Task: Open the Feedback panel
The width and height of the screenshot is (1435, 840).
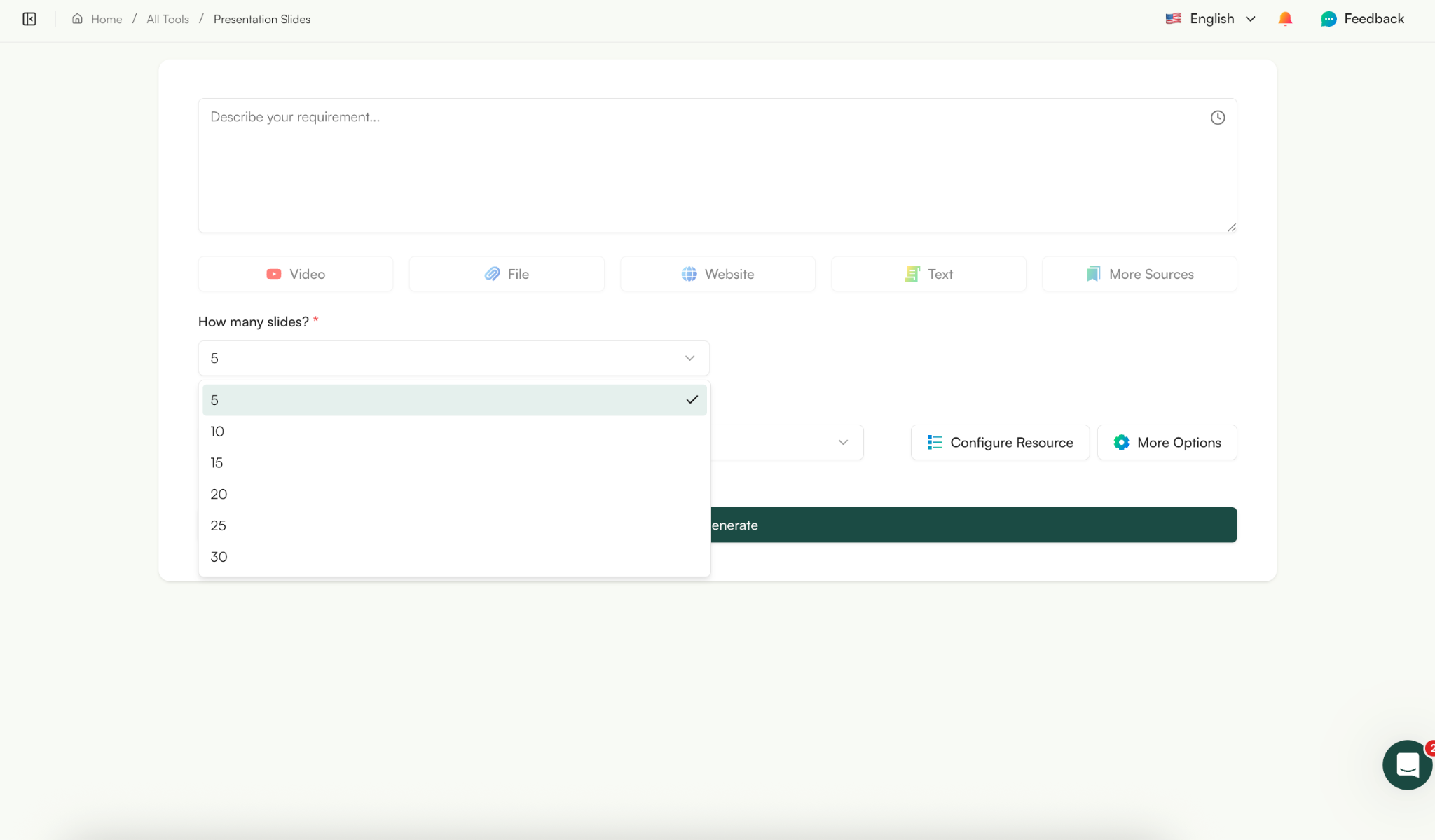Action: tap(1361, 18)
